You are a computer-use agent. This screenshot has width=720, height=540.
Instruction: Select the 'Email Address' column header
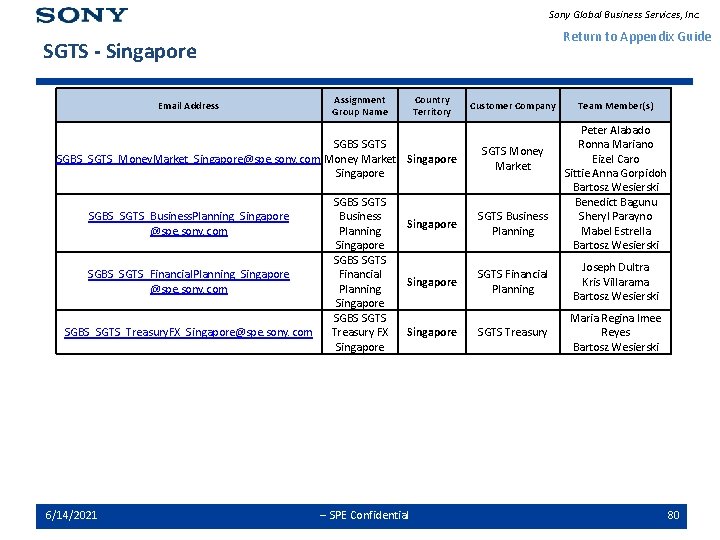click(x=188, y=106)
